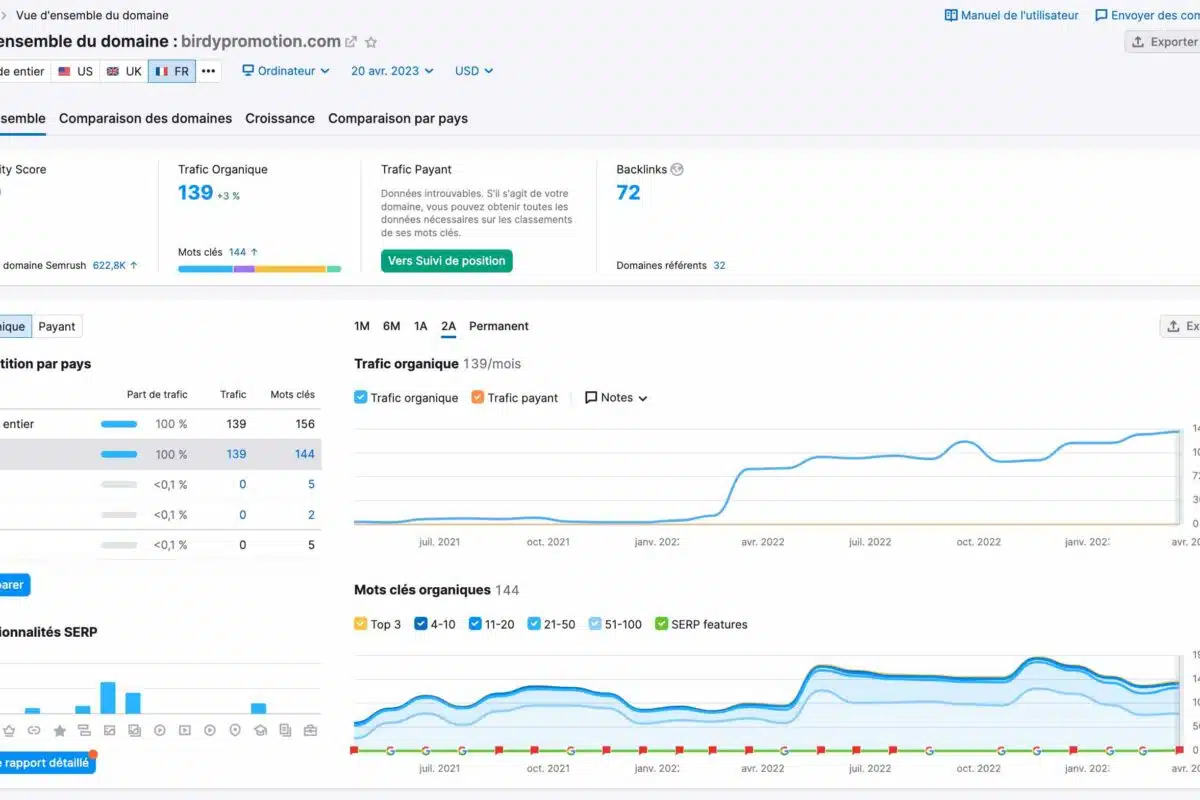
Task: Uncheck the Trafic organique checkbox
Action: coord(361,398)
